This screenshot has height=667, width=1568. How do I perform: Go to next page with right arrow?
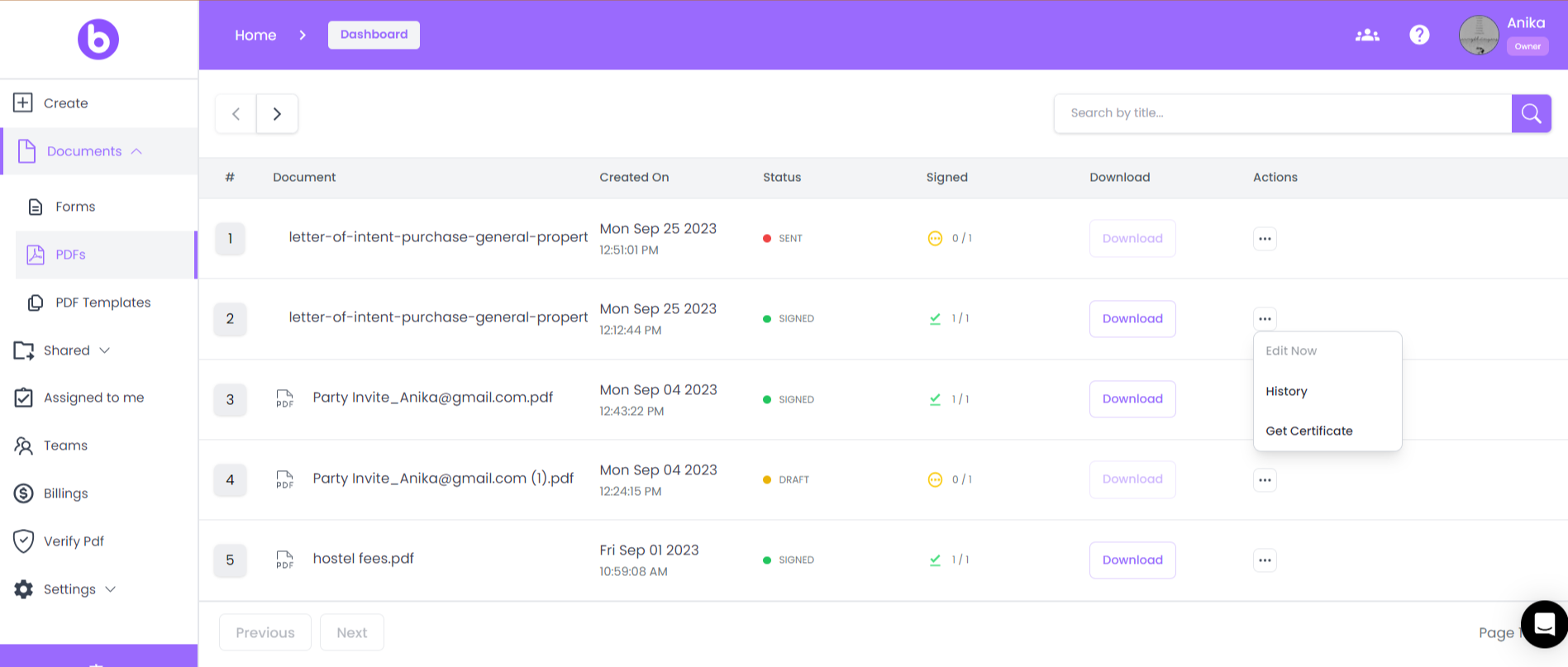277,114
